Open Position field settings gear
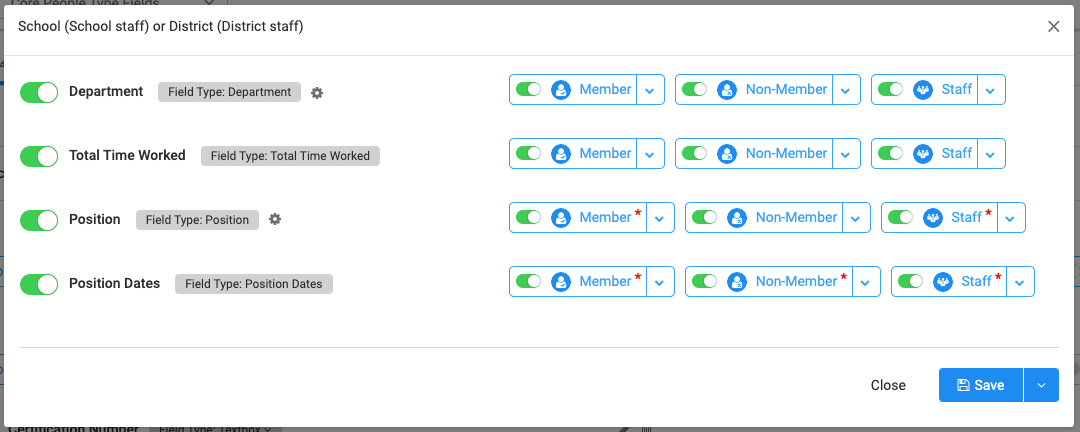The width and height of the screenshot is (1080, 432). 275,220
